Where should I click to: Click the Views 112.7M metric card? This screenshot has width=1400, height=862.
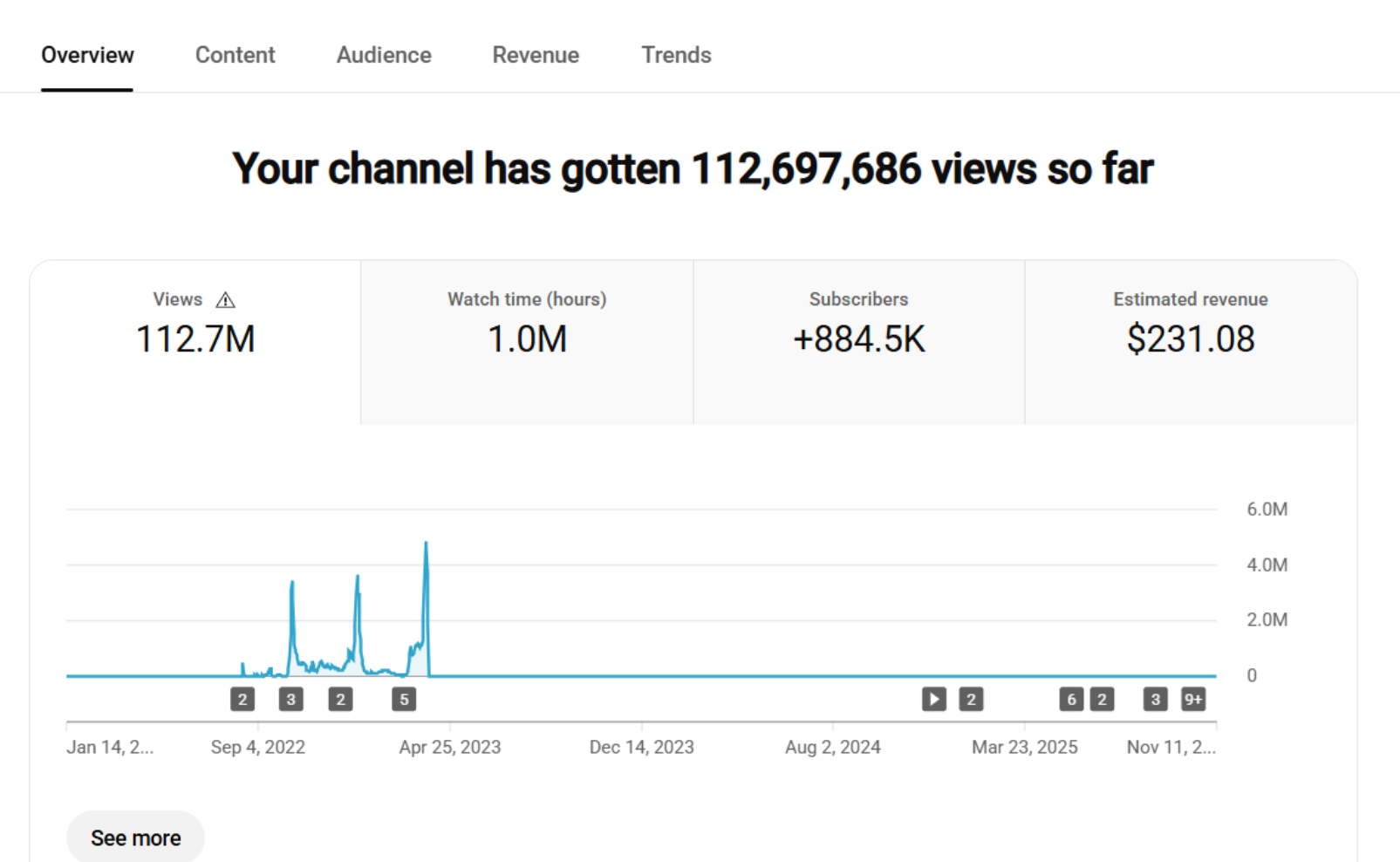pyautogui.click(x=195, y=341)
